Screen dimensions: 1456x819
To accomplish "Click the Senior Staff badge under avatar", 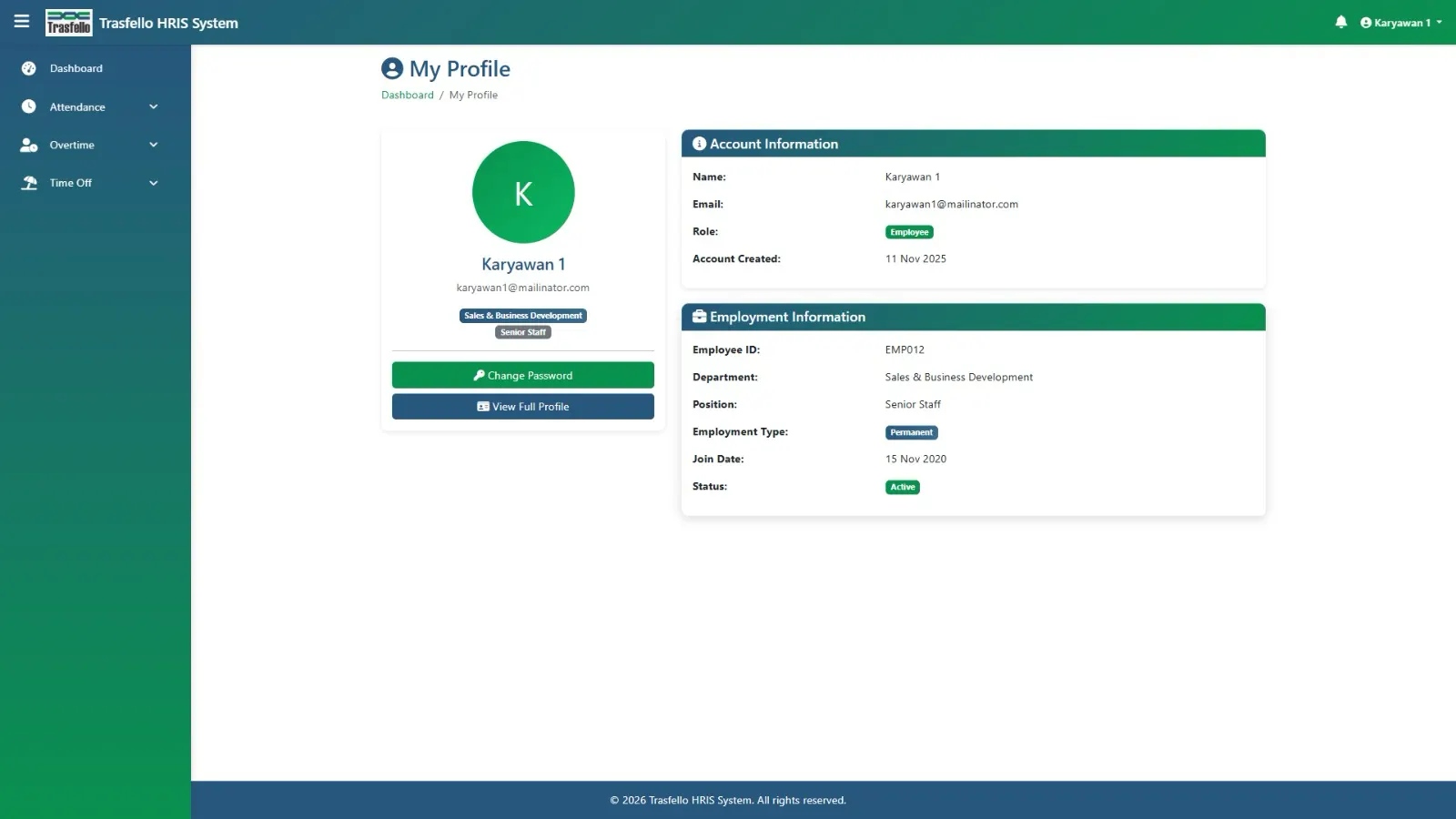I will pos(523,332).
